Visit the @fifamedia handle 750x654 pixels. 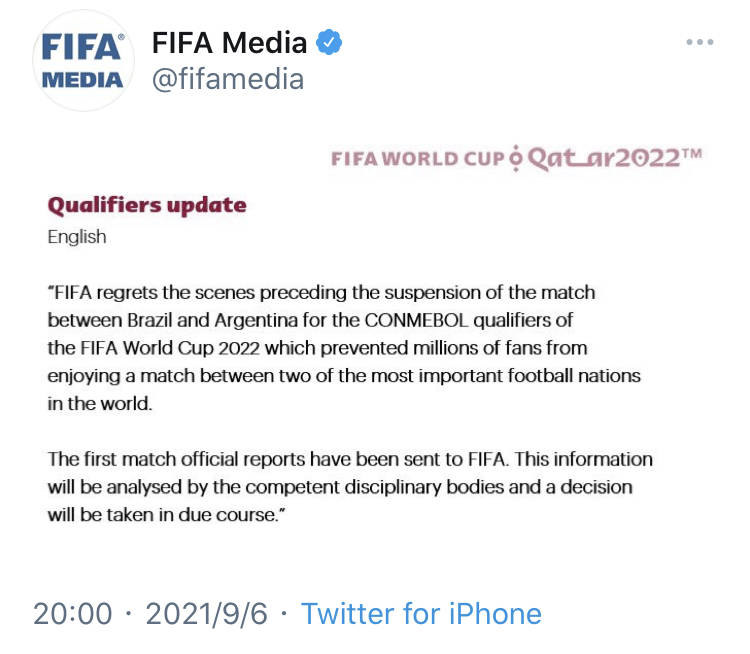click(x=228, y=79)
